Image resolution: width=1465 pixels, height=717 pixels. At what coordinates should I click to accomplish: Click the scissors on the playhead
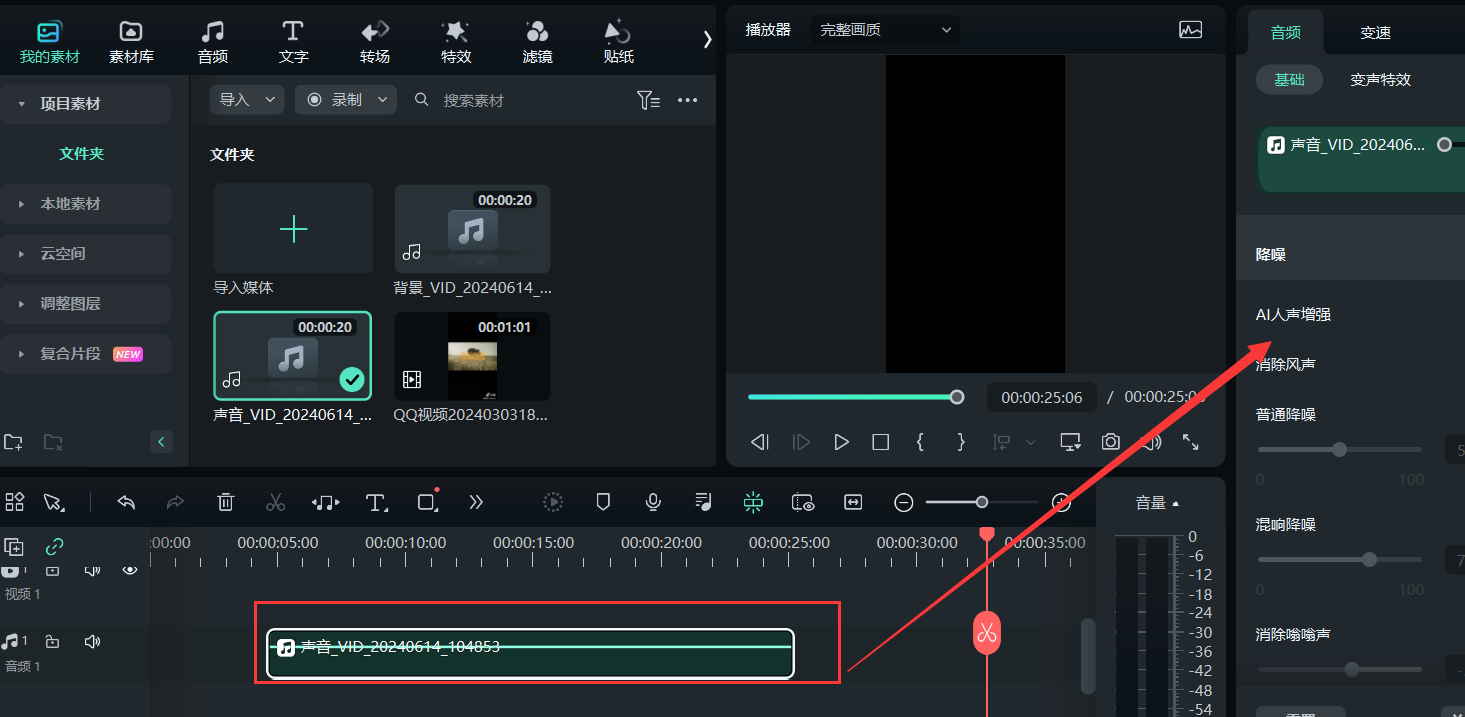[x=987, y=633]
